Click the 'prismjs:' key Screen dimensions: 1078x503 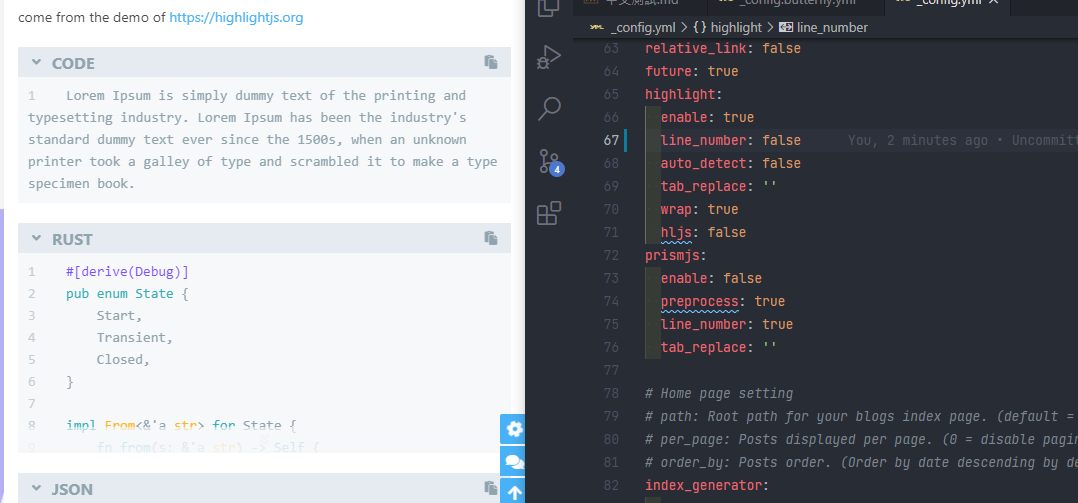[676, 256]
